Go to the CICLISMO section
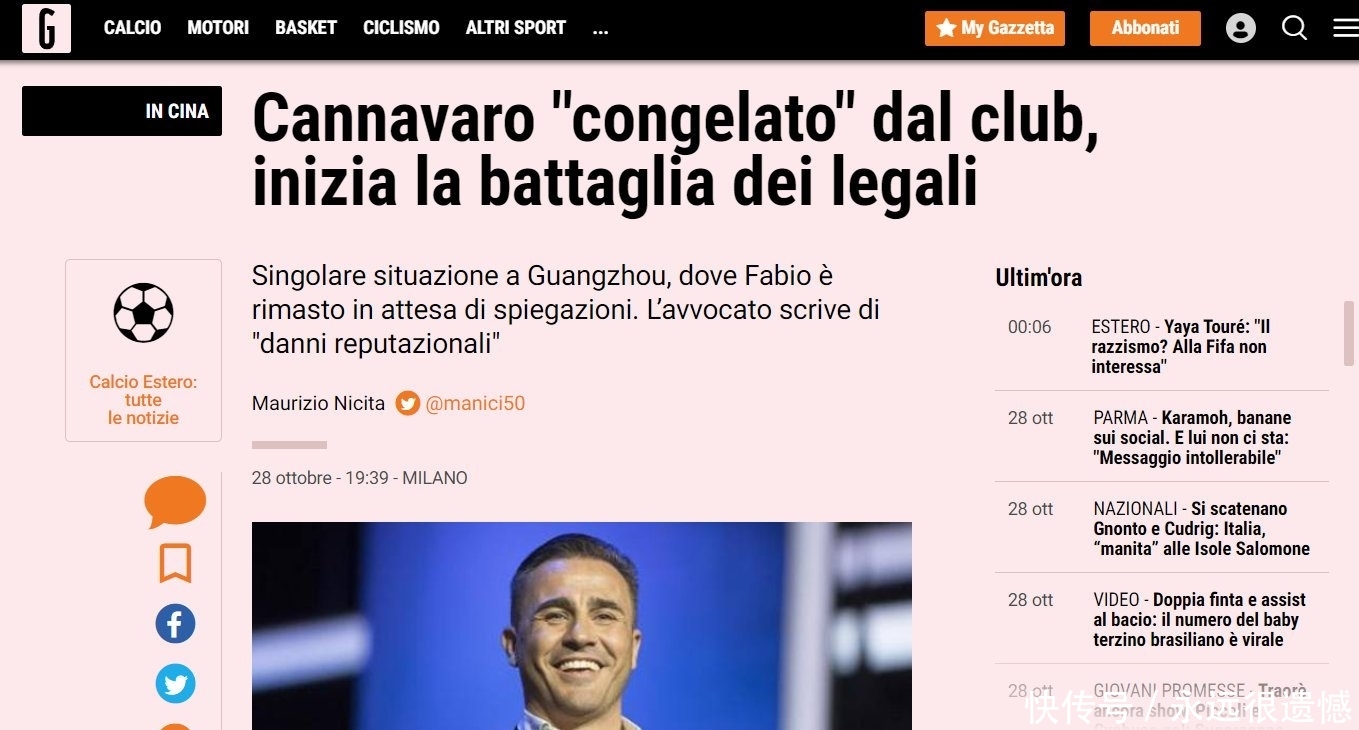Image resolution: width=1359 pixels, height=730 pixels. click(401, 28)
